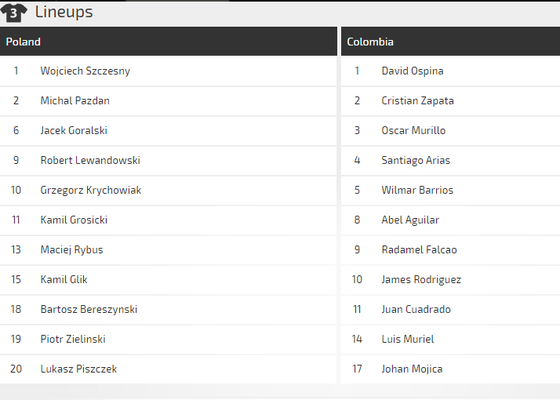
Task: Click Juan Cuadrado in the list
Action: click(416, 309)
